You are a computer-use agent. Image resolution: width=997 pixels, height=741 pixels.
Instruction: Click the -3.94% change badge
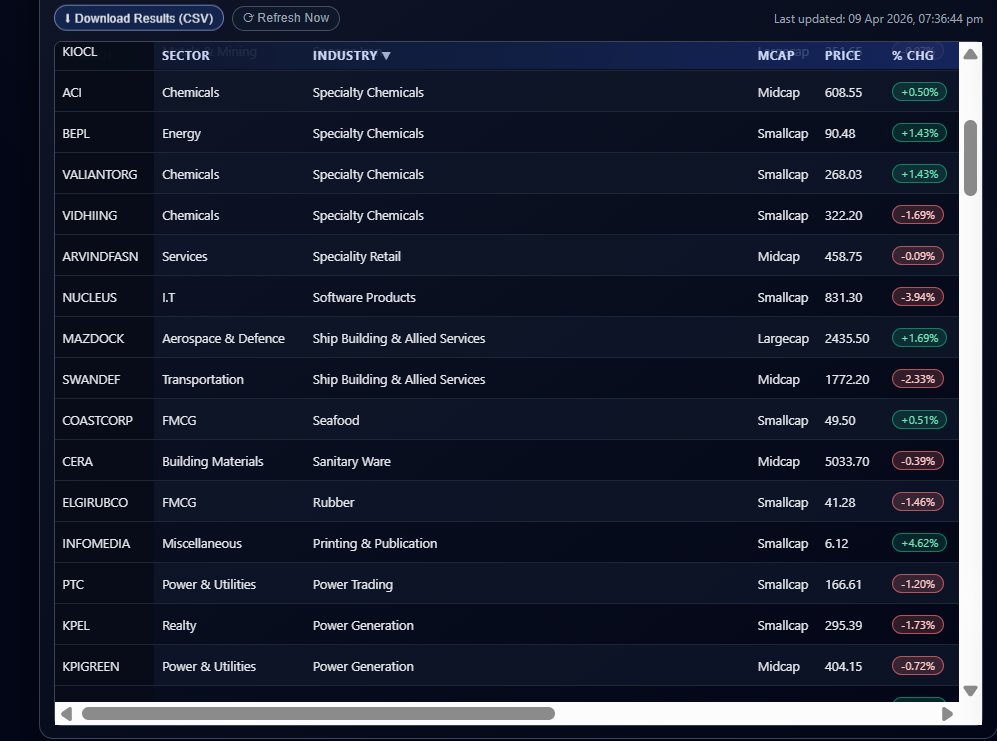918,297
